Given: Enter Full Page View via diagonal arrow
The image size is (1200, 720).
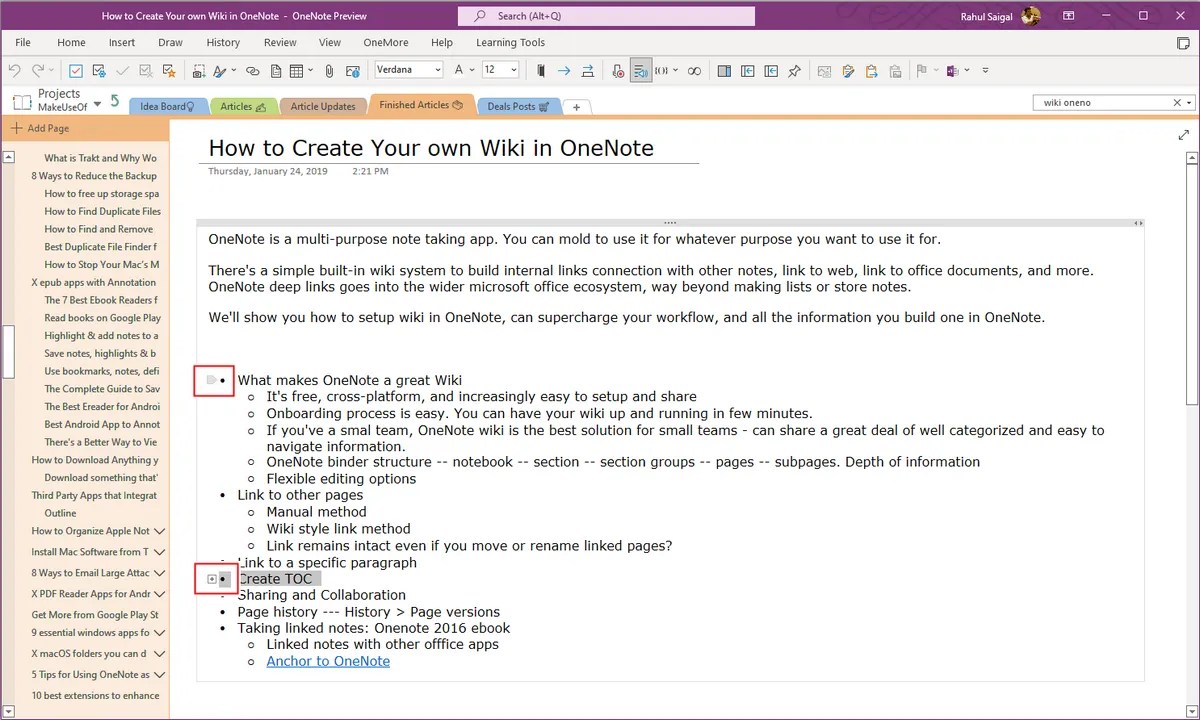Looking at the screenshot, I should pyautogui.click(x=1183, y=134).
